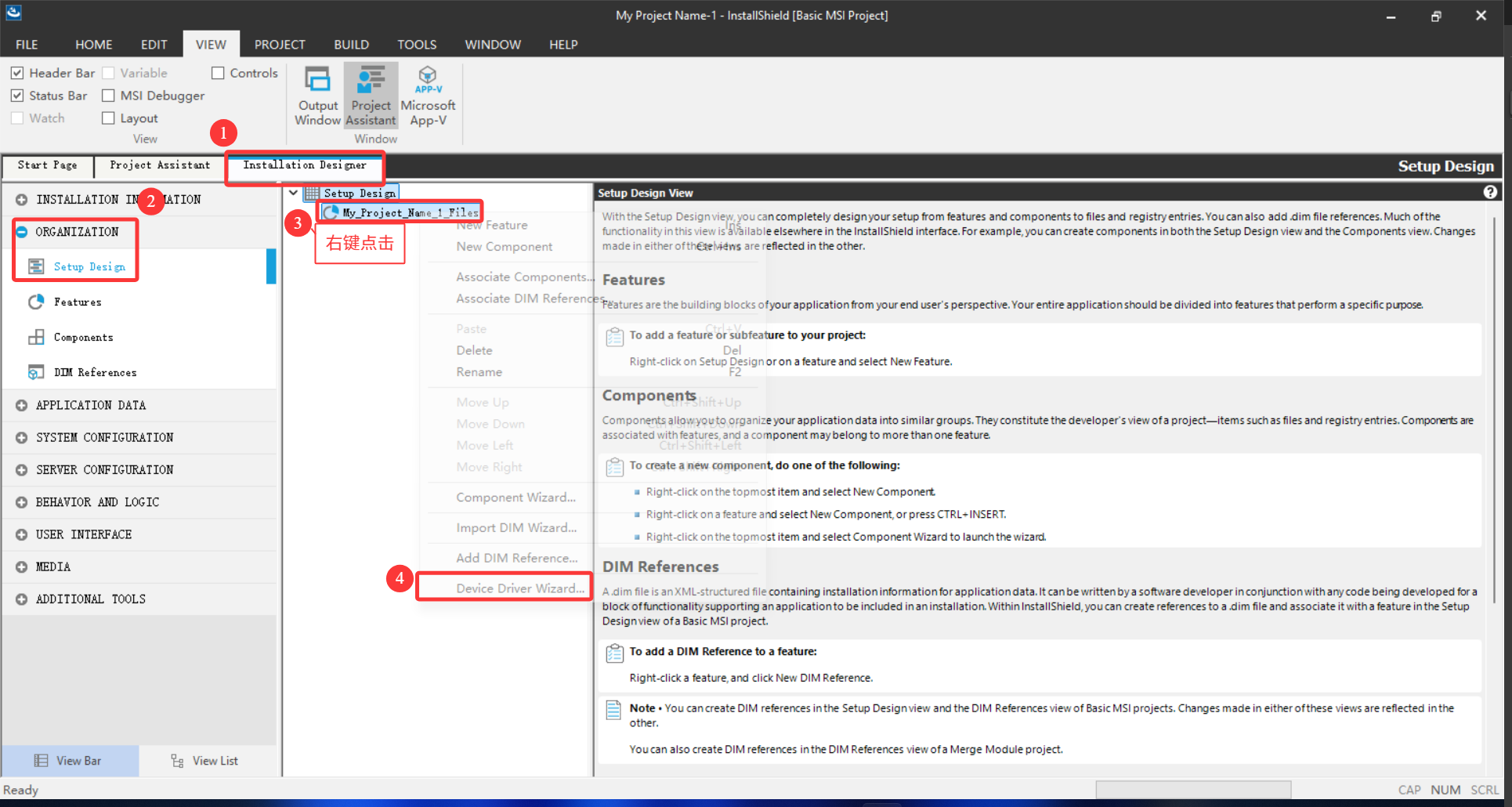Image resolution: width=1512 pixels, height=807 pixels.
Task: Choose Component Wizard in context menu
Action: point(515,498)
